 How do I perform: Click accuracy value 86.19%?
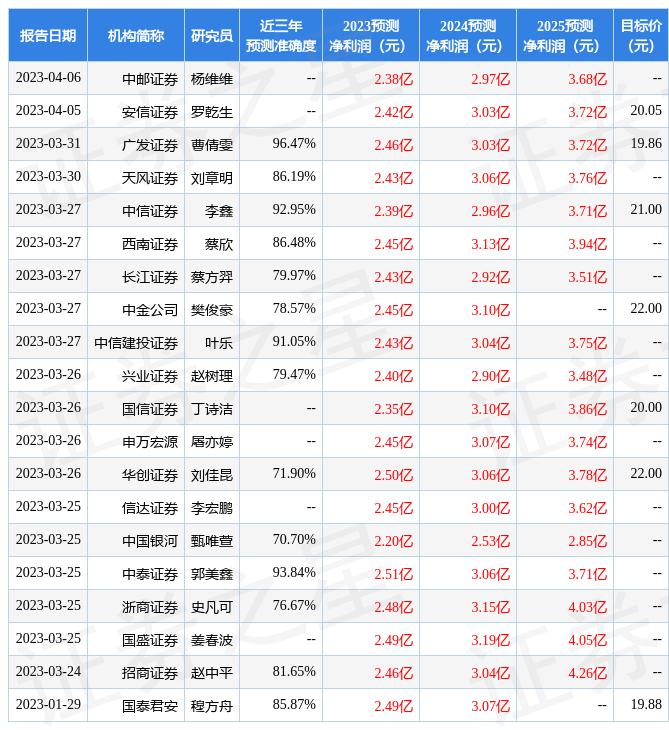click(x=294, y=176)
